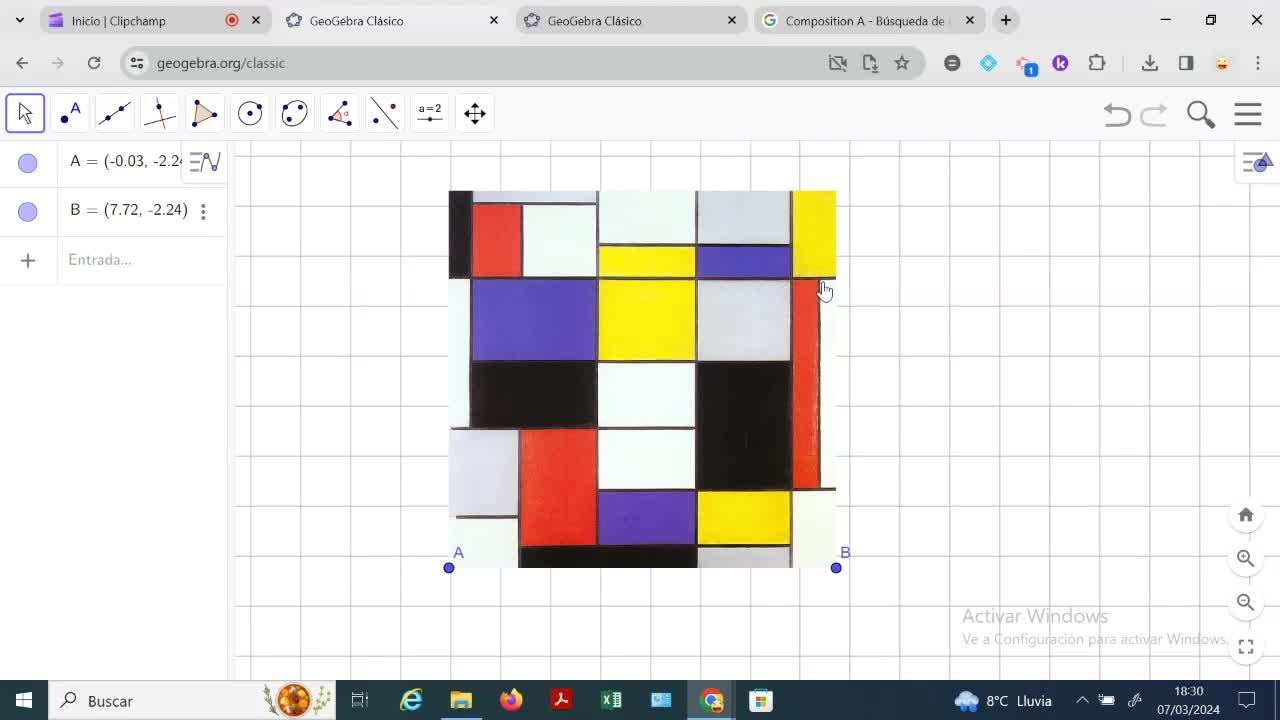Redo the GeoGebra action

click(x=1154, y=114)
